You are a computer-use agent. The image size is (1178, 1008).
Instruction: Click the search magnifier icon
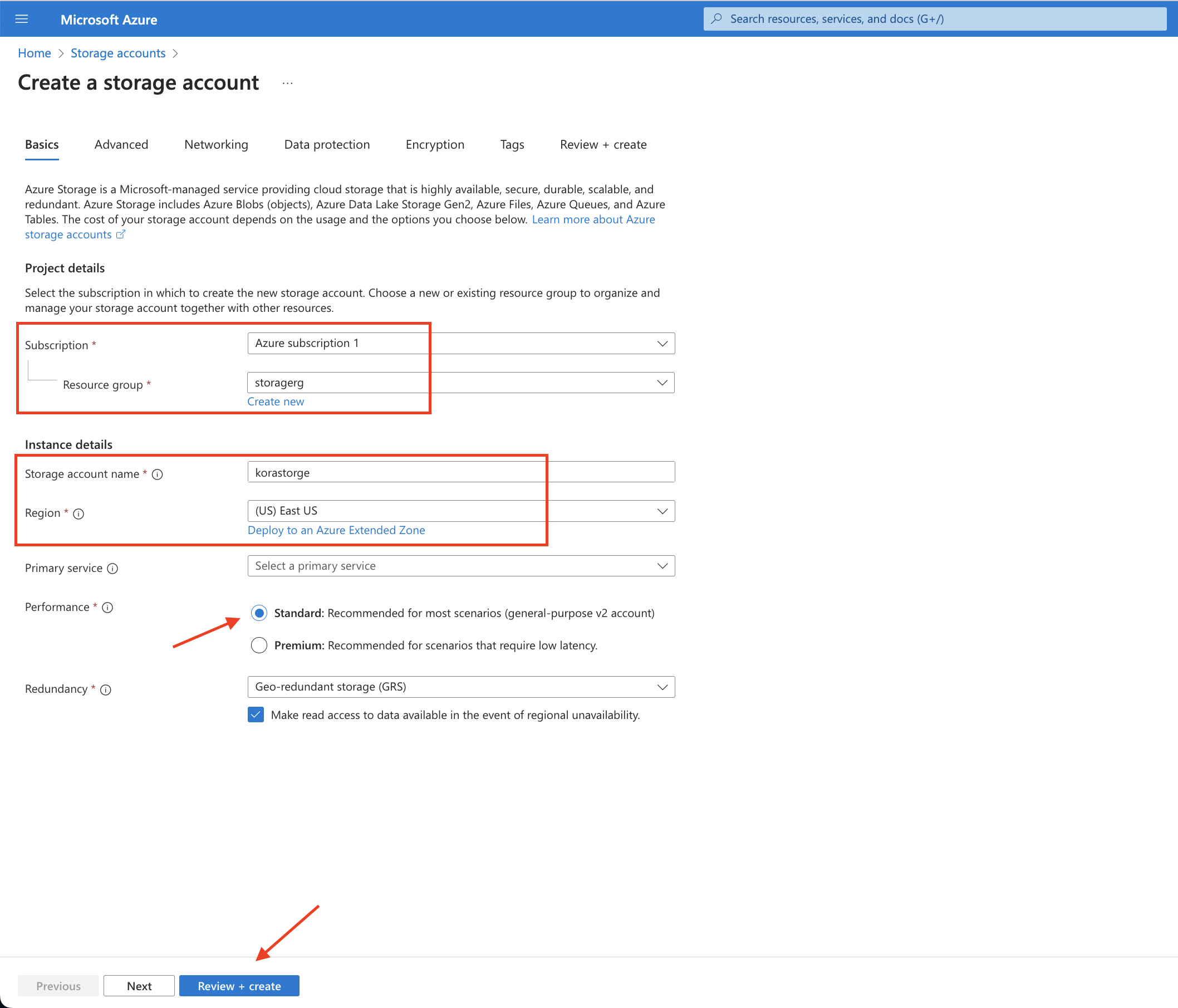[716, 19]
